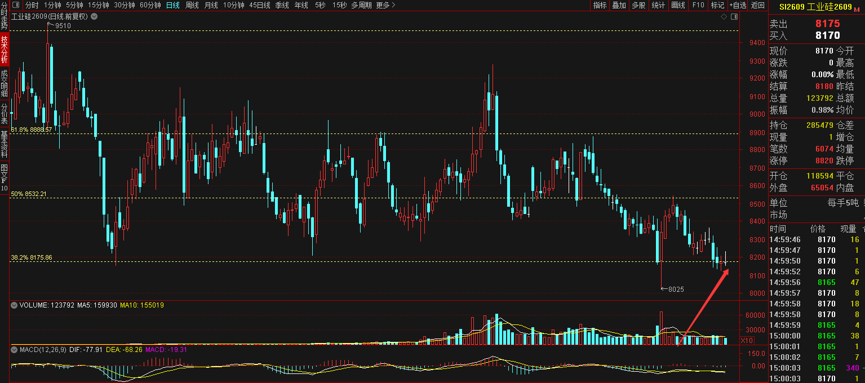The height and width of the screenshot is (383, 865).
Task: Click the 38.2% 8175.86 Fibonacci line label
Action: click(31, 257)
